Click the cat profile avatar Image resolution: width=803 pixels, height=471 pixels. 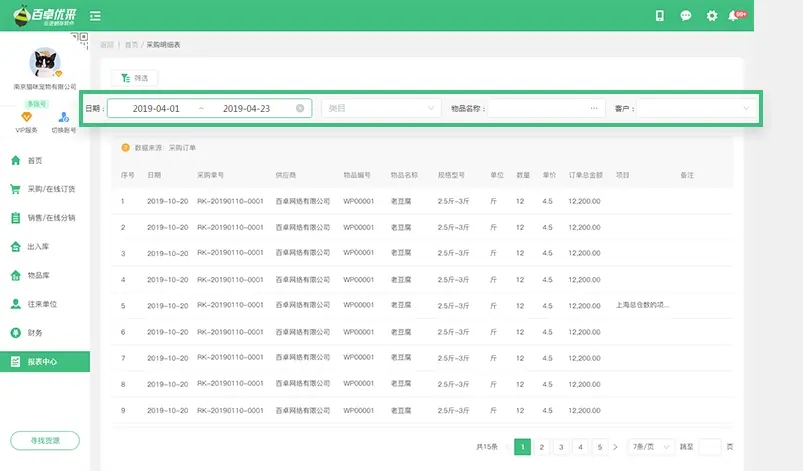coord(45,63)
